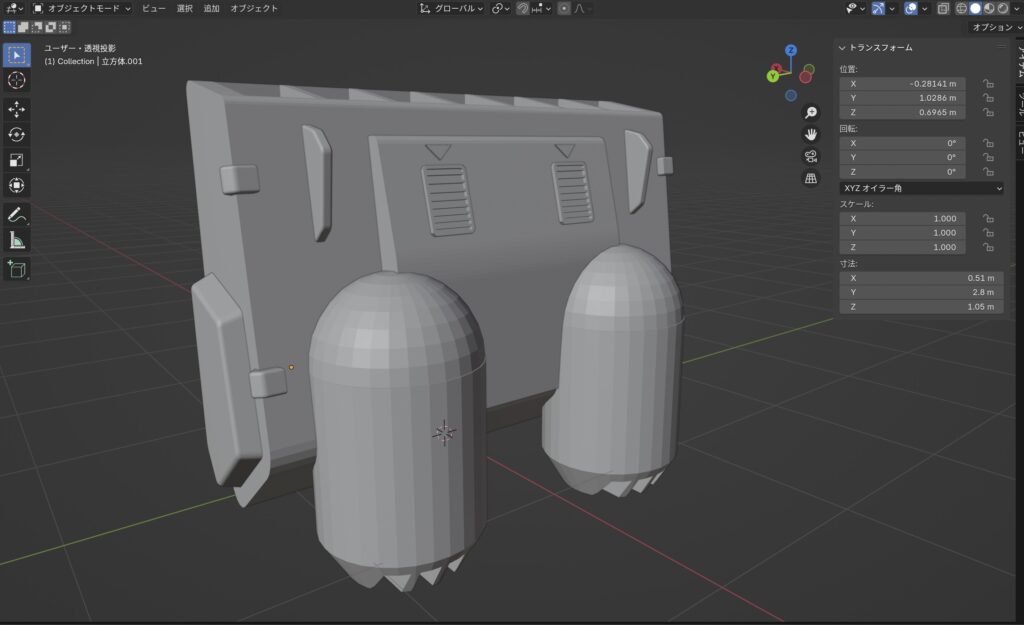This screenshot has width=1024, height=625.
Task: Select the Cursor tool in left toolbar
Action: [x=17, y=80]
